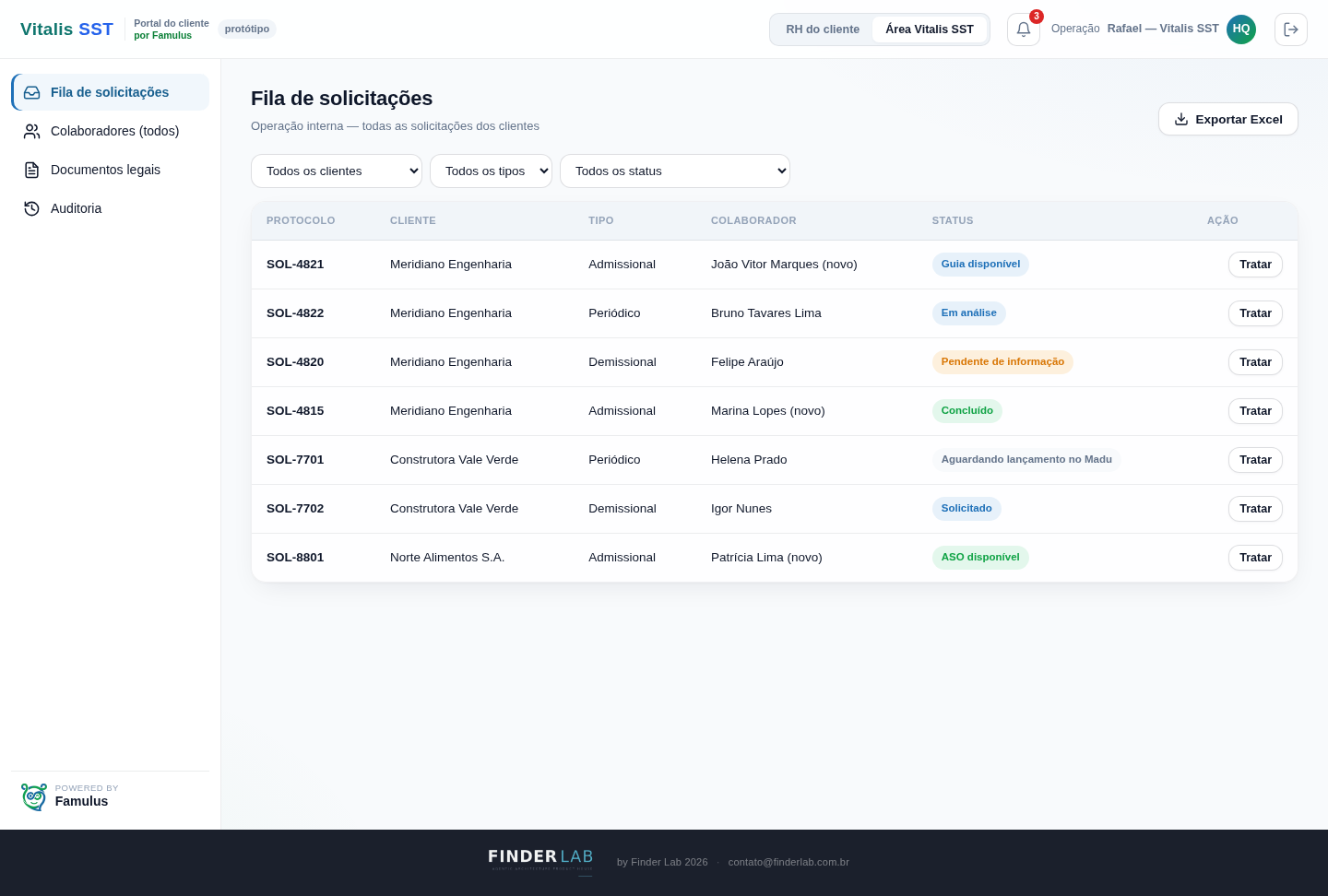The width and height of the screenshot is (1328, 896).
Task: Click the people icon for Colaboradores
Action: coord(32,131)
